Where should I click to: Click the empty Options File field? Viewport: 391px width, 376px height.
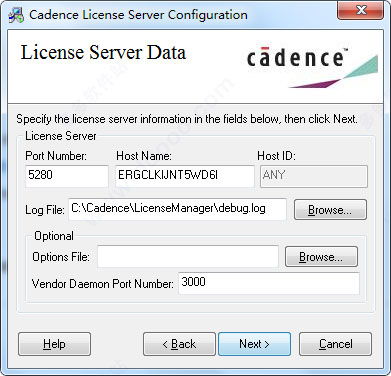click(188, 256)
